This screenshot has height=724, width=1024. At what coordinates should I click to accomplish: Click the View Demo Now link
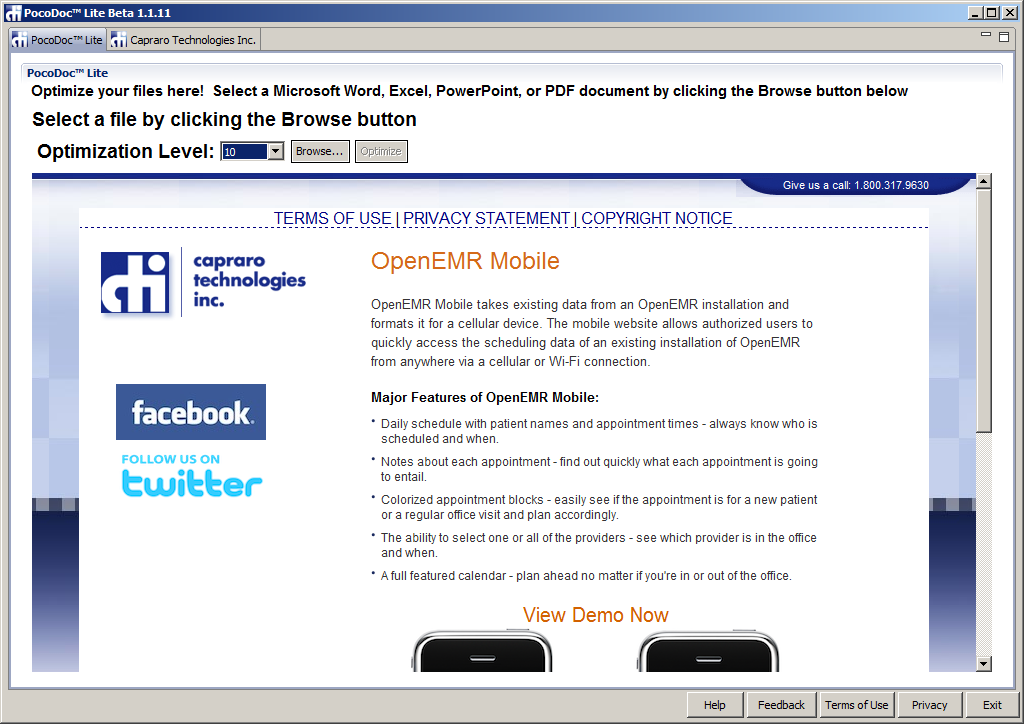point(596,615)
